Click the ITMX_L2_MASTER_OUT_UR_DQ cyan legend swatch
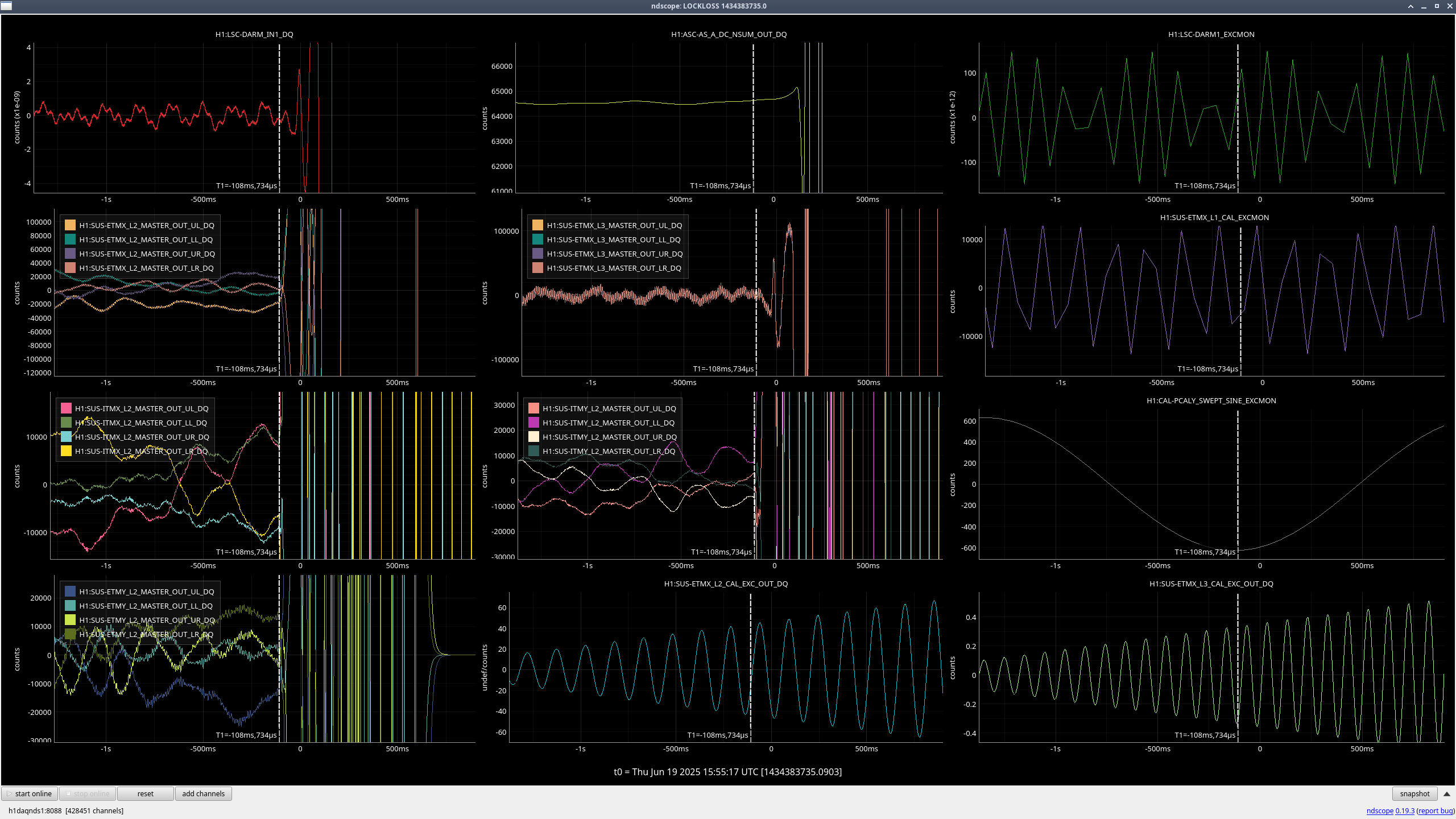1456x819 pixels. [66, 437]
